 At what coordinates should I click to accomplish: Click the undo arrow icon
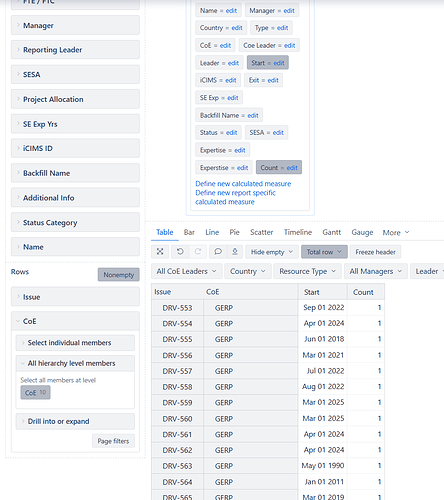coord(180,252)
